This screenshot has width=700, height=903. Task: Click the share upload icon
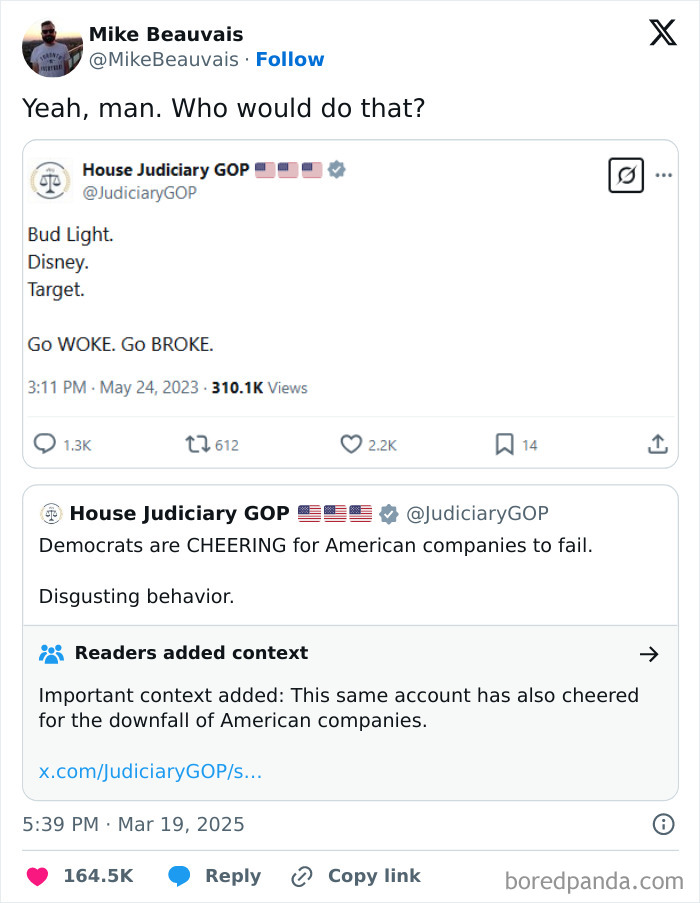657,444
